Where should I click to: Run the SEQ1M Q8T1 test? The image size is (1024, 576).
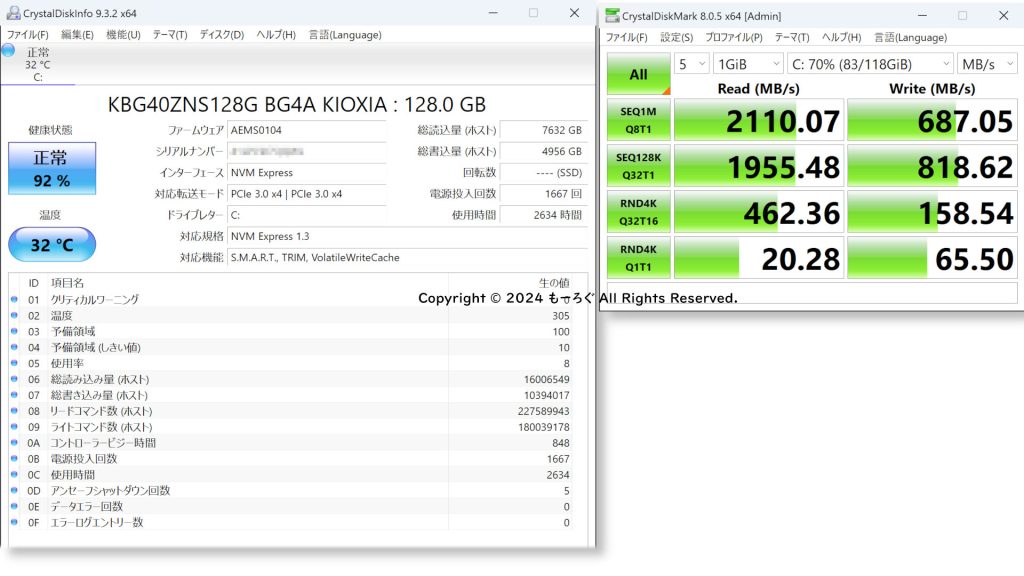[x=639, y=120]
